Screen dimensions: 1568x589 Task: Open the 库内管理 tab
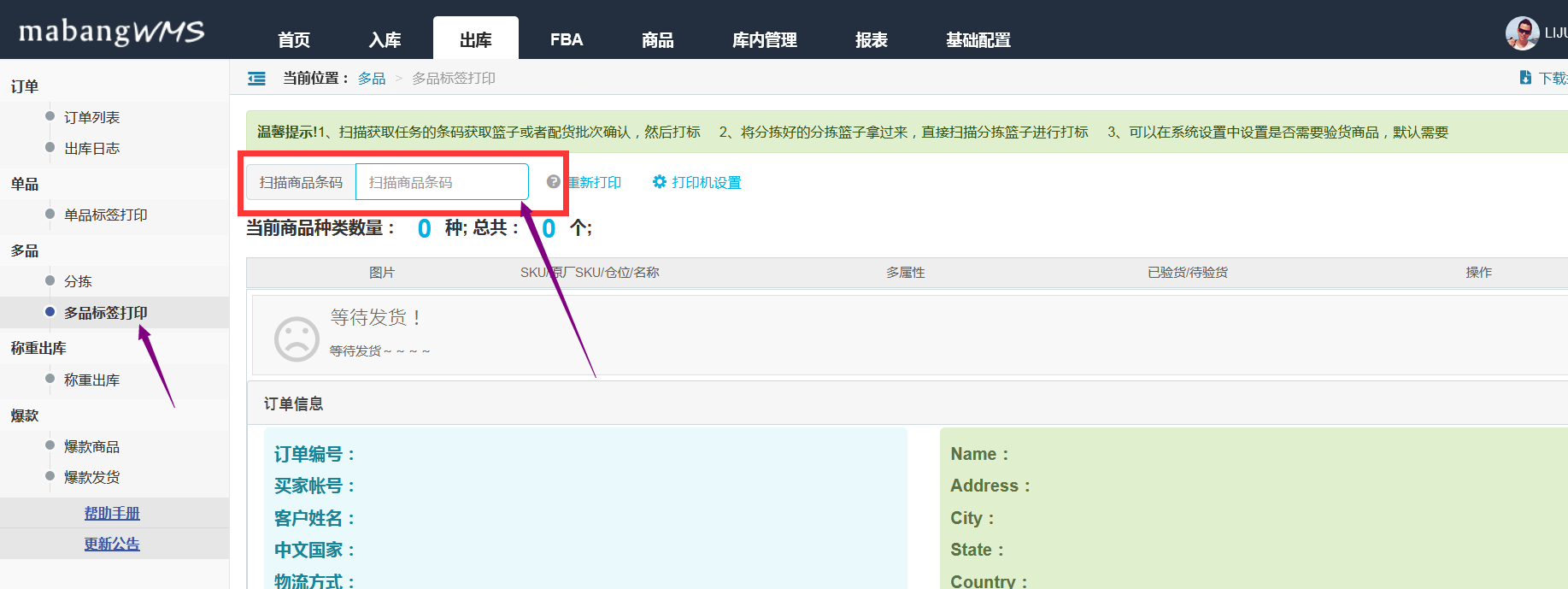pos(765,40)
